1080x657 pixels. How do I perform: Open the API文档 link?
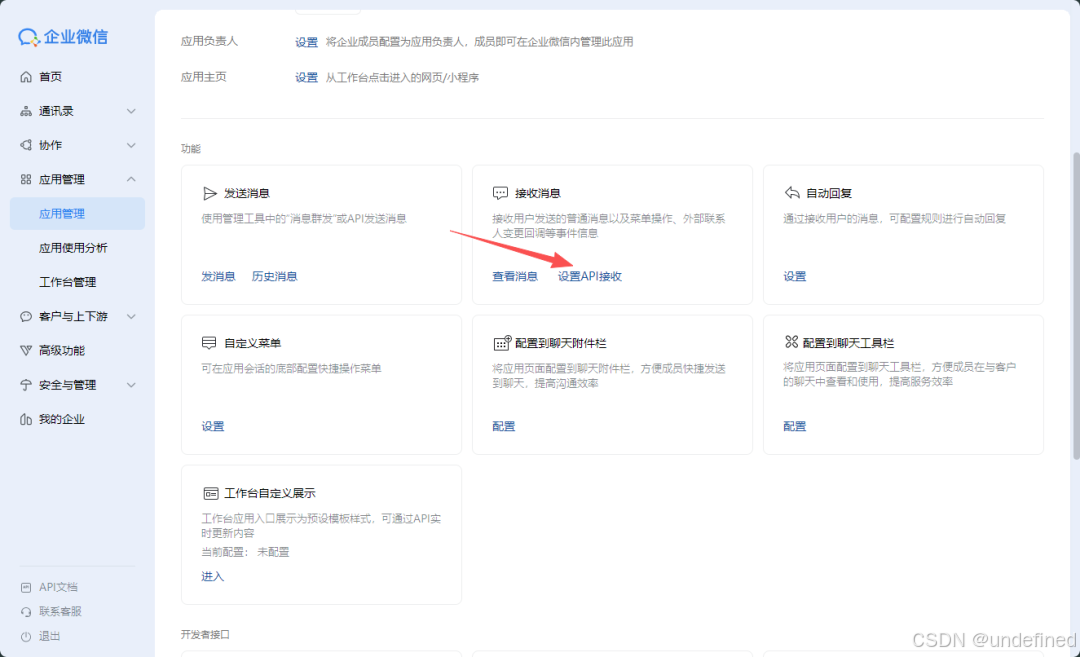(x=59, y=587)
